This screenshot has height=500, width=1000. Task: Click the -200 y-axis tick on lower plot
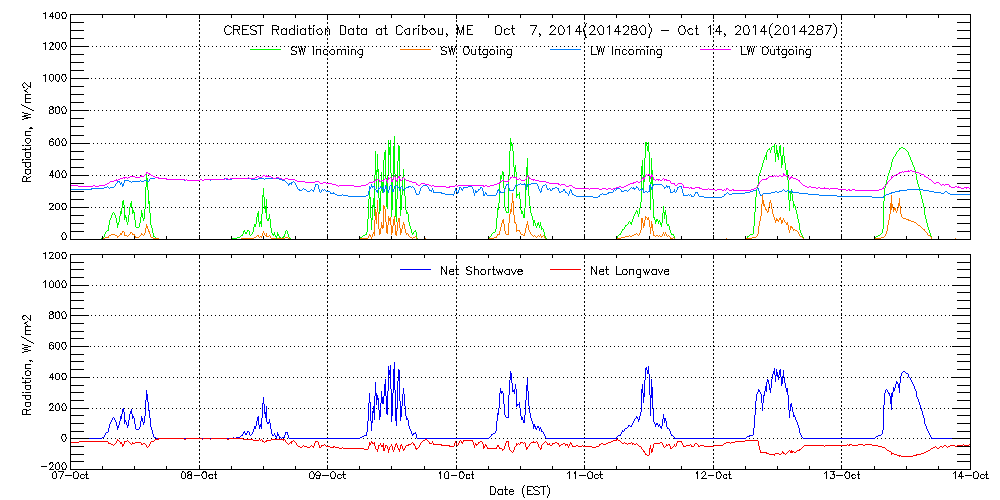(x=52, y=466)
